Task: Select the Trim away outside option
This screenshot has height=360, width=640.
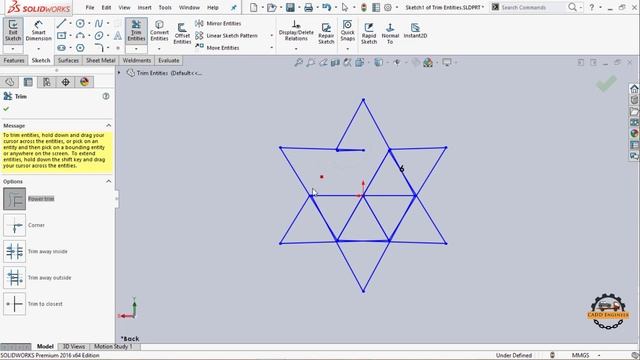Action: pos(15,278)
